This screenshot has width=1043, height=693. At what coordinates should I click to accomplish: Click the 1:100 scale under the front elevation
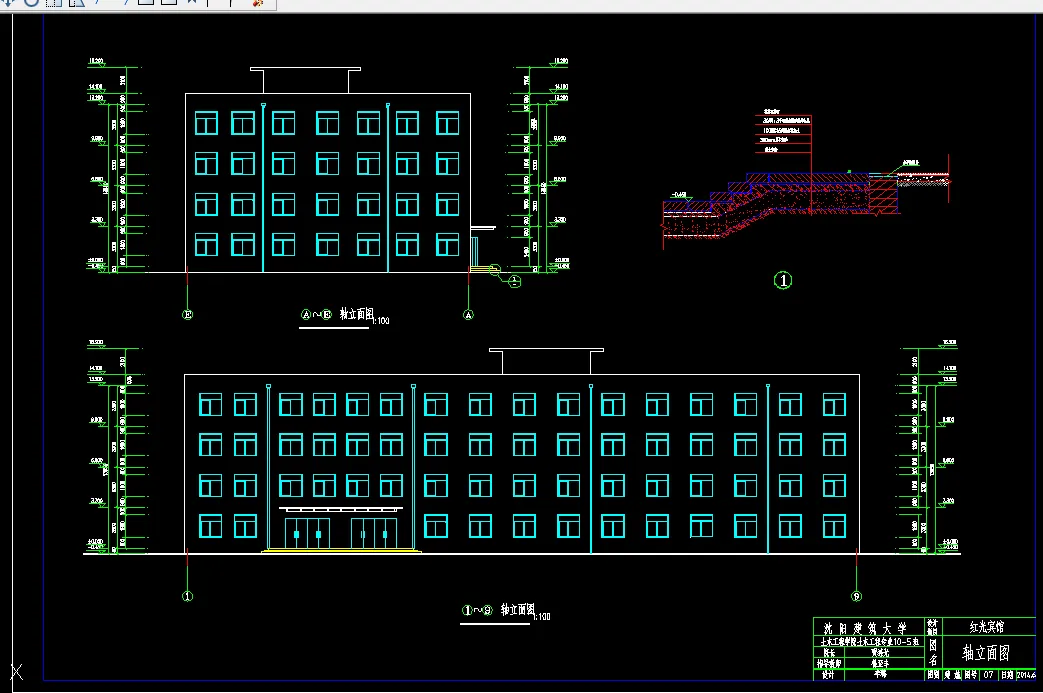pos(543,617)
